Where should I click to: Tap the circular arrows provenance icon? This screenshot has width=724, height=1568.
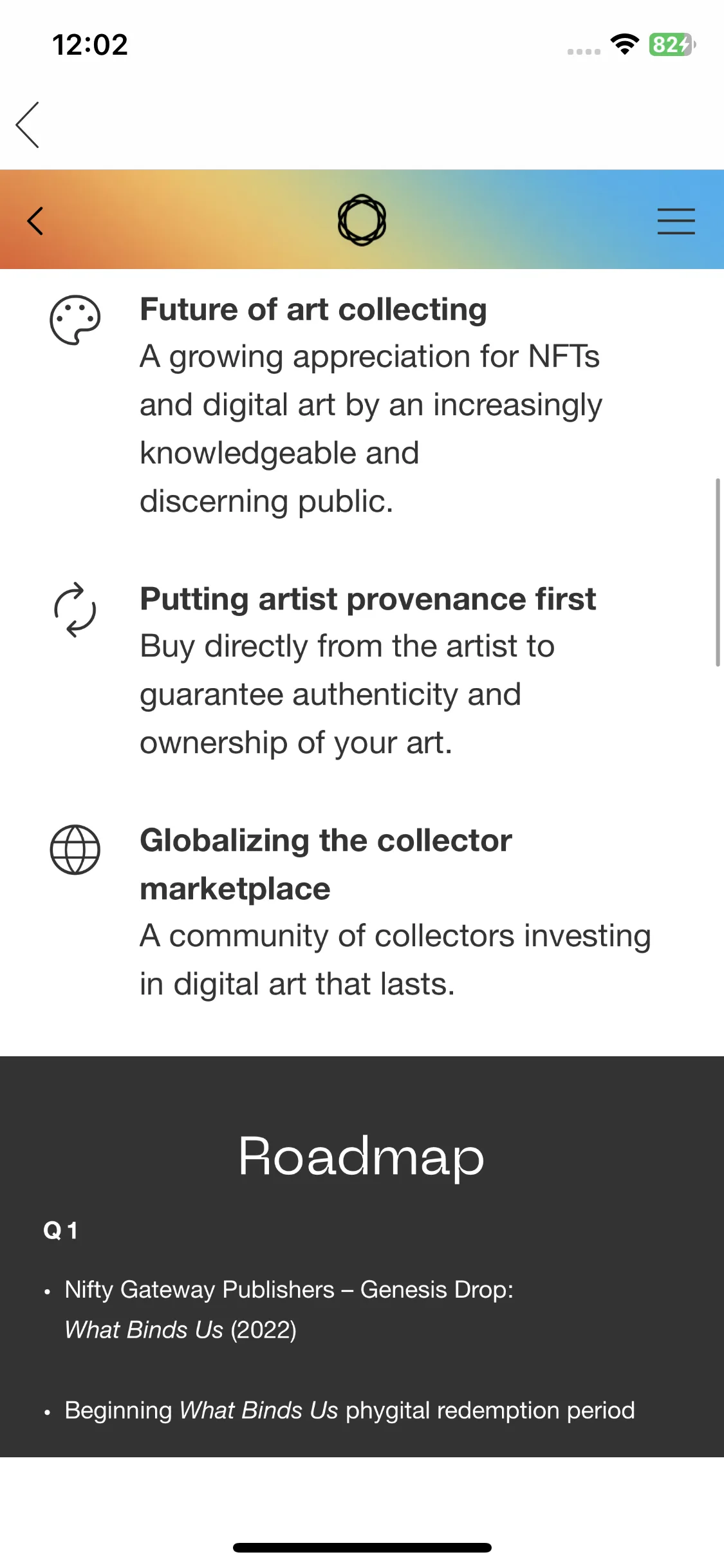(x=75, y=610)
